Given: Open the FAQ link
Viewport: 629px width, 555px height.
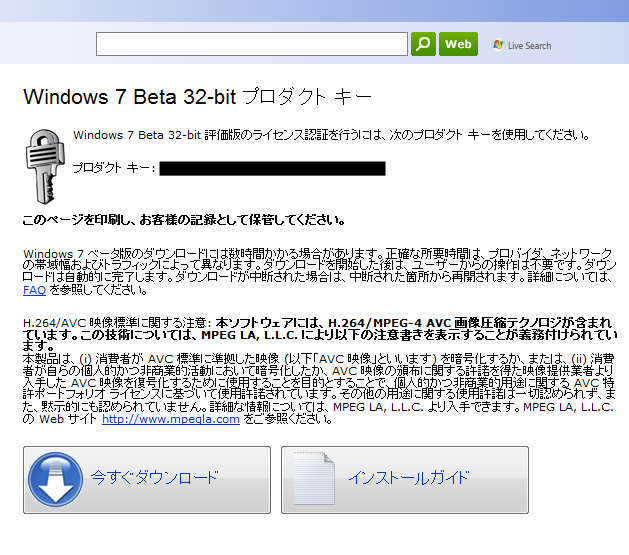Looking at the screenshot, I should 34,290.
